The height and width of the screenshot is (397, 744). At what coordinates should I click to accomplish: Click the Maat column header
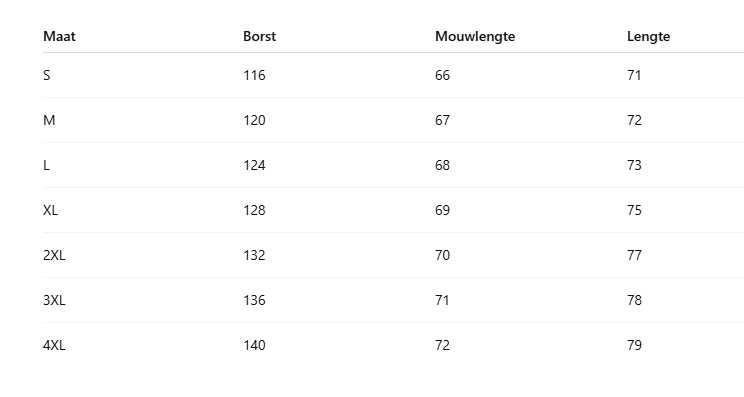point(59,37)
